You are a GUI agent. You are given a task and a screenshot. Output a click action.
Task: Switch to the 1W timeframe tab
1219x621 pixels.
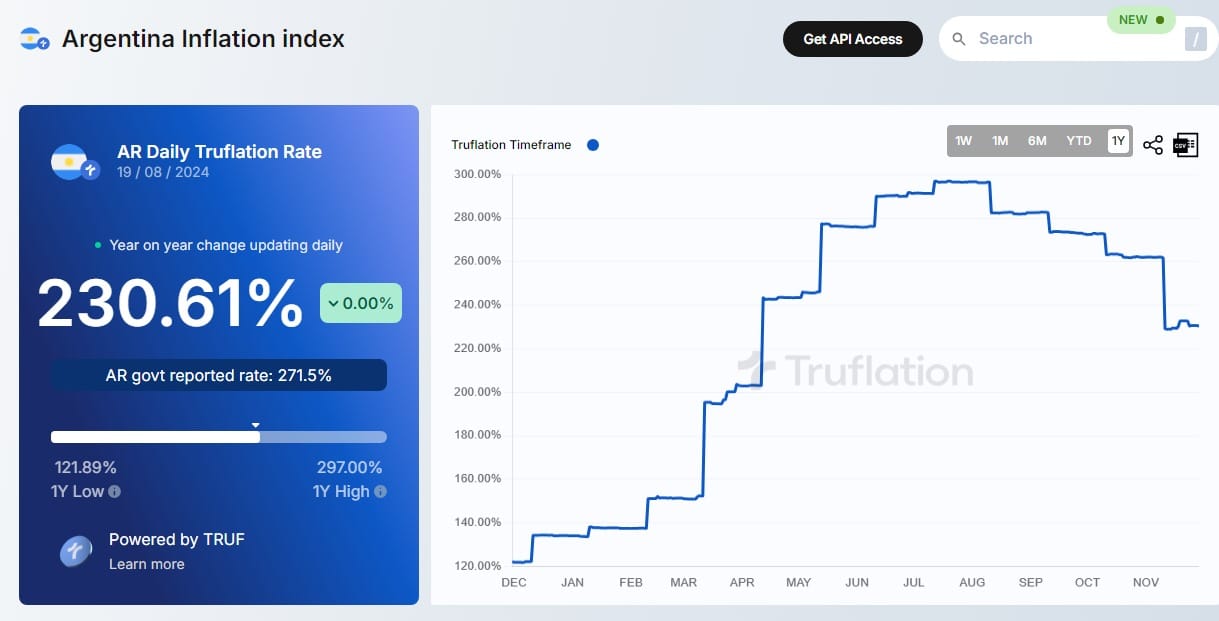963,141
